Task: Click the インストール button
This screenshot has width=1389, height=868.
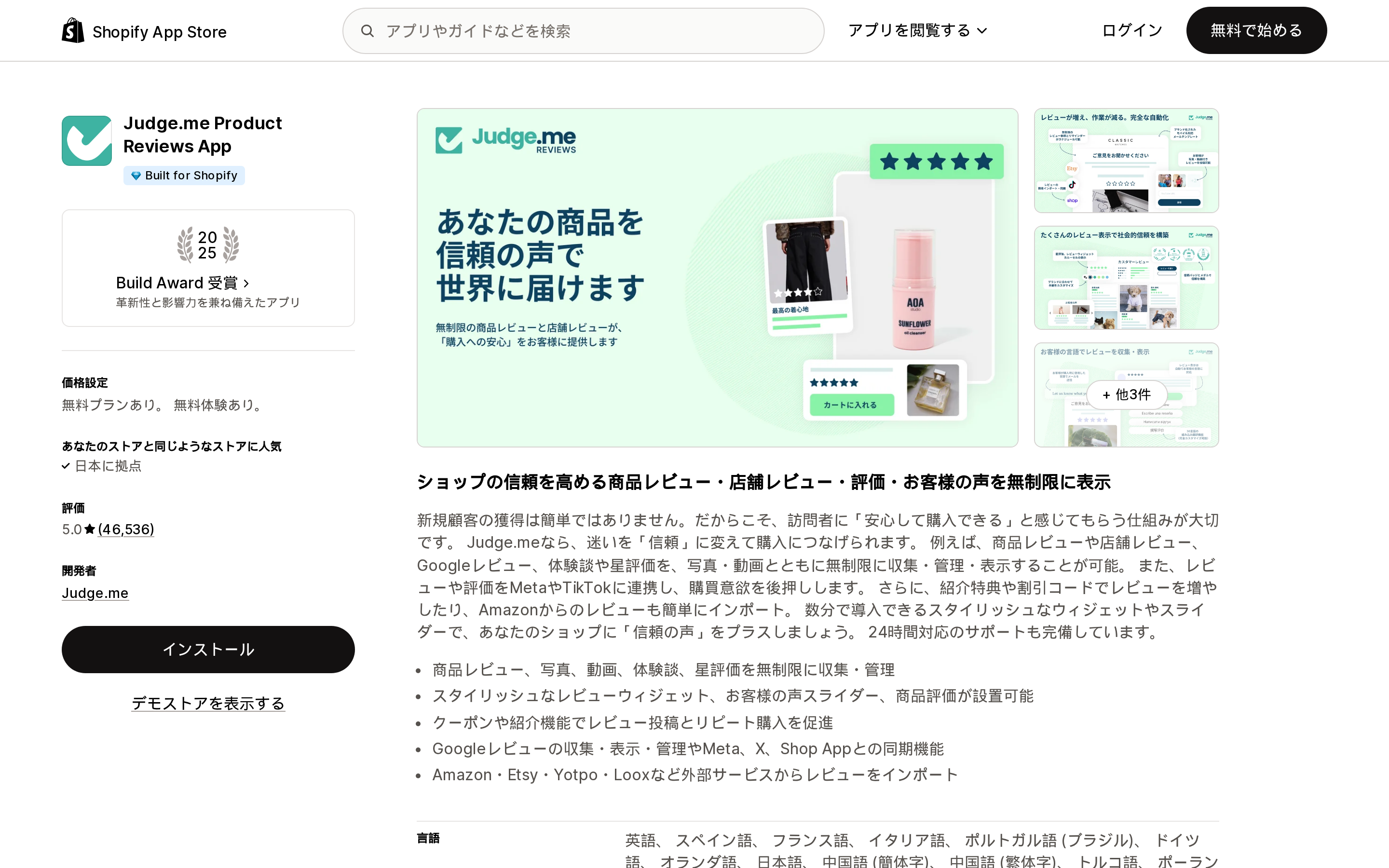Action: pos(208,649)
